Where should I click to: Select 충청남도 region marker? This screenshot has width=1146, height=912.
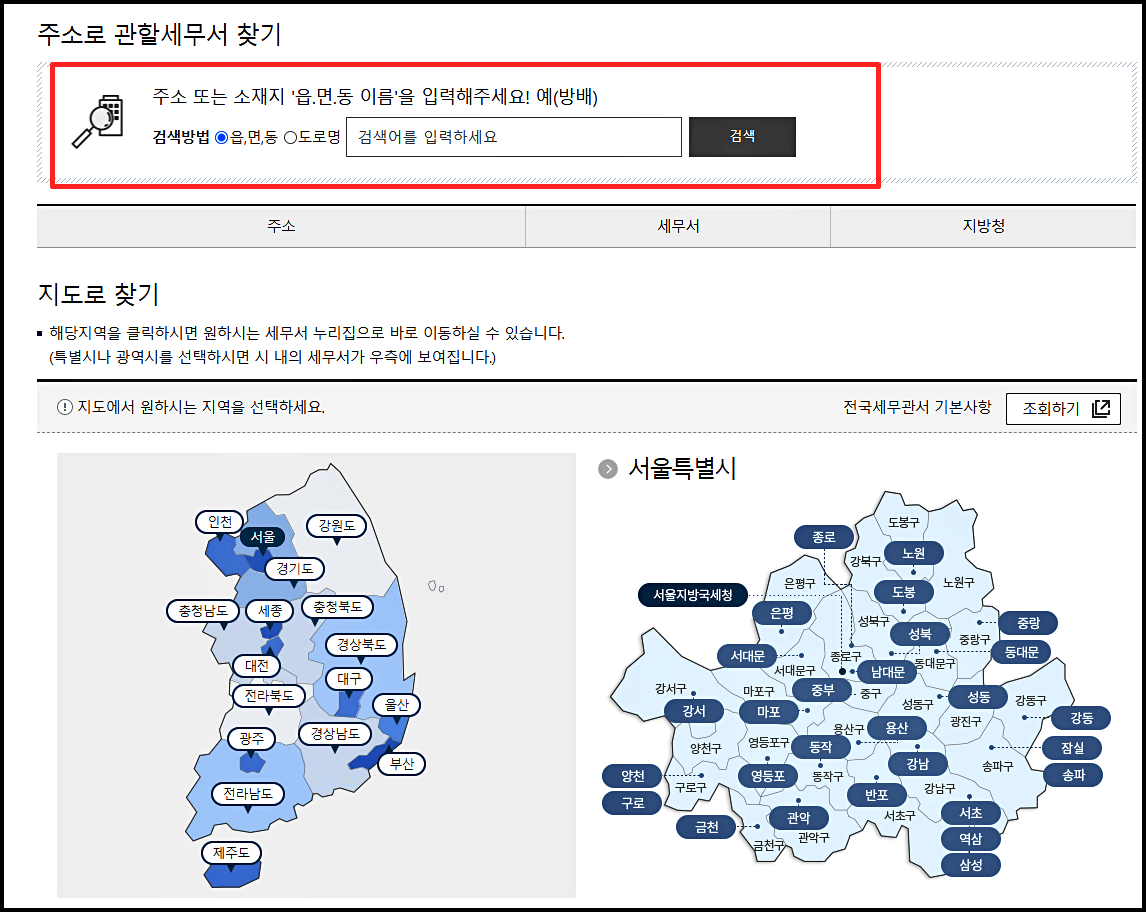pyautogui.click(x=203, y=611)
